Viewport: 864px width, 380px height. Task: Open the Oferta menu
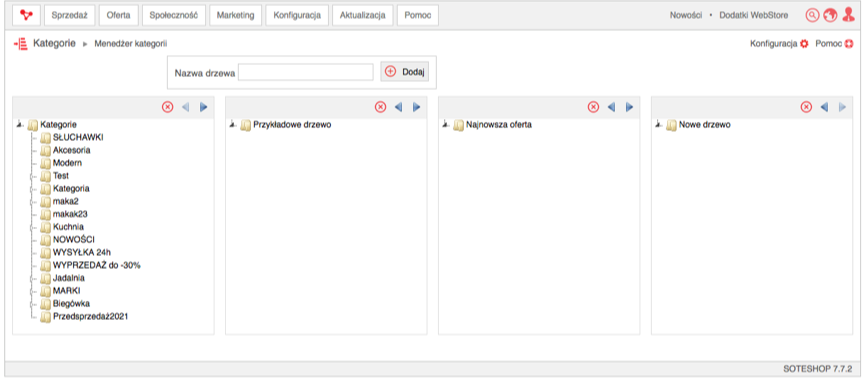click(118, 15)
